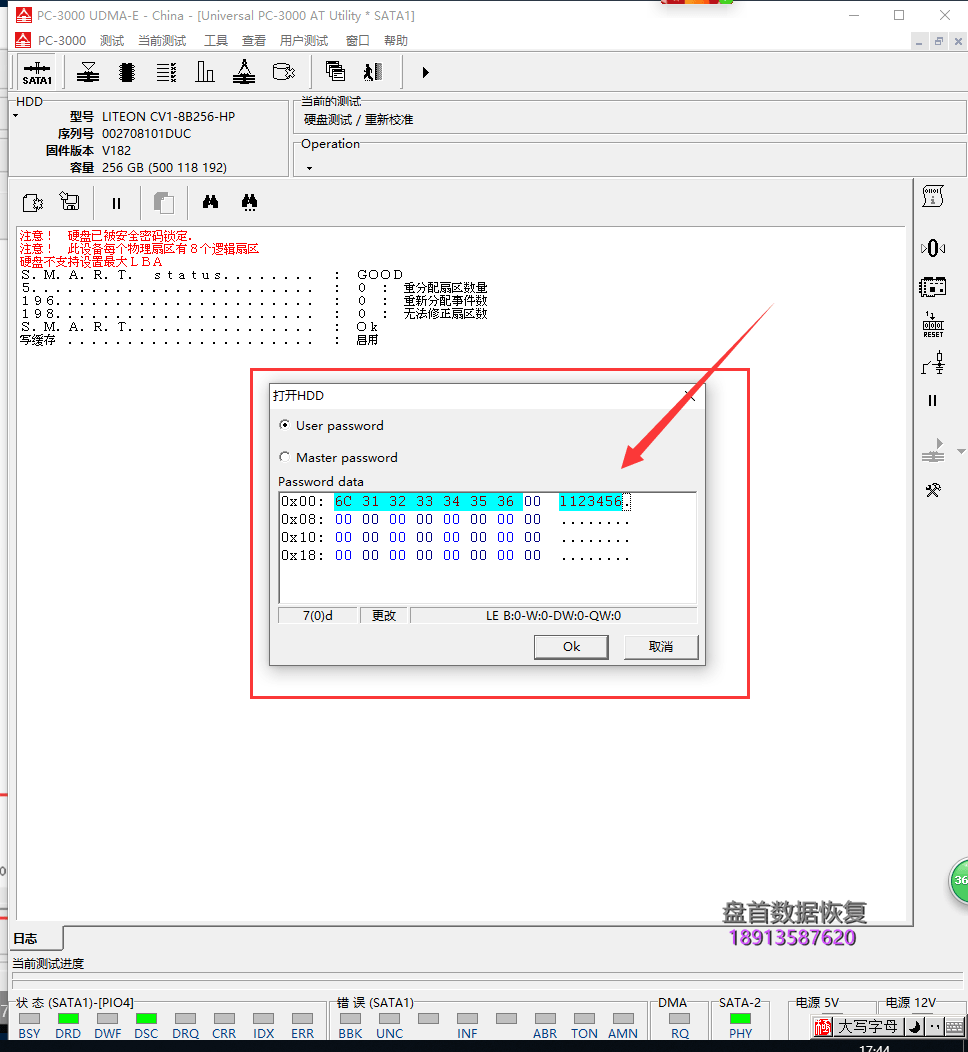Viewport: 968px width, 1052px height.
Task: Click the copy log icon
Action: 163,203
